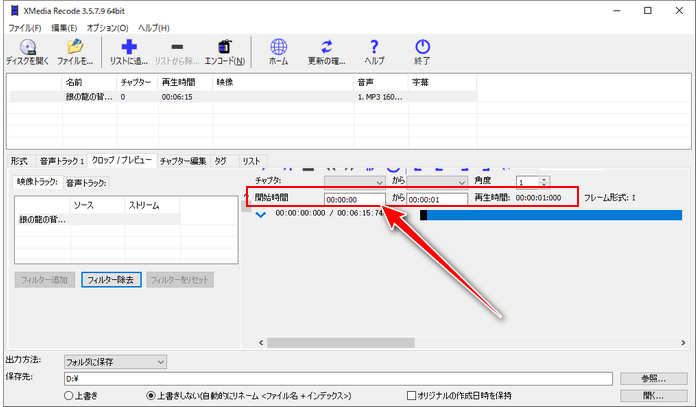The height and width of the screenshot is (407, 700).
Task: Select the 音声トラック sub-tab
Action: [x=86, y=183]
